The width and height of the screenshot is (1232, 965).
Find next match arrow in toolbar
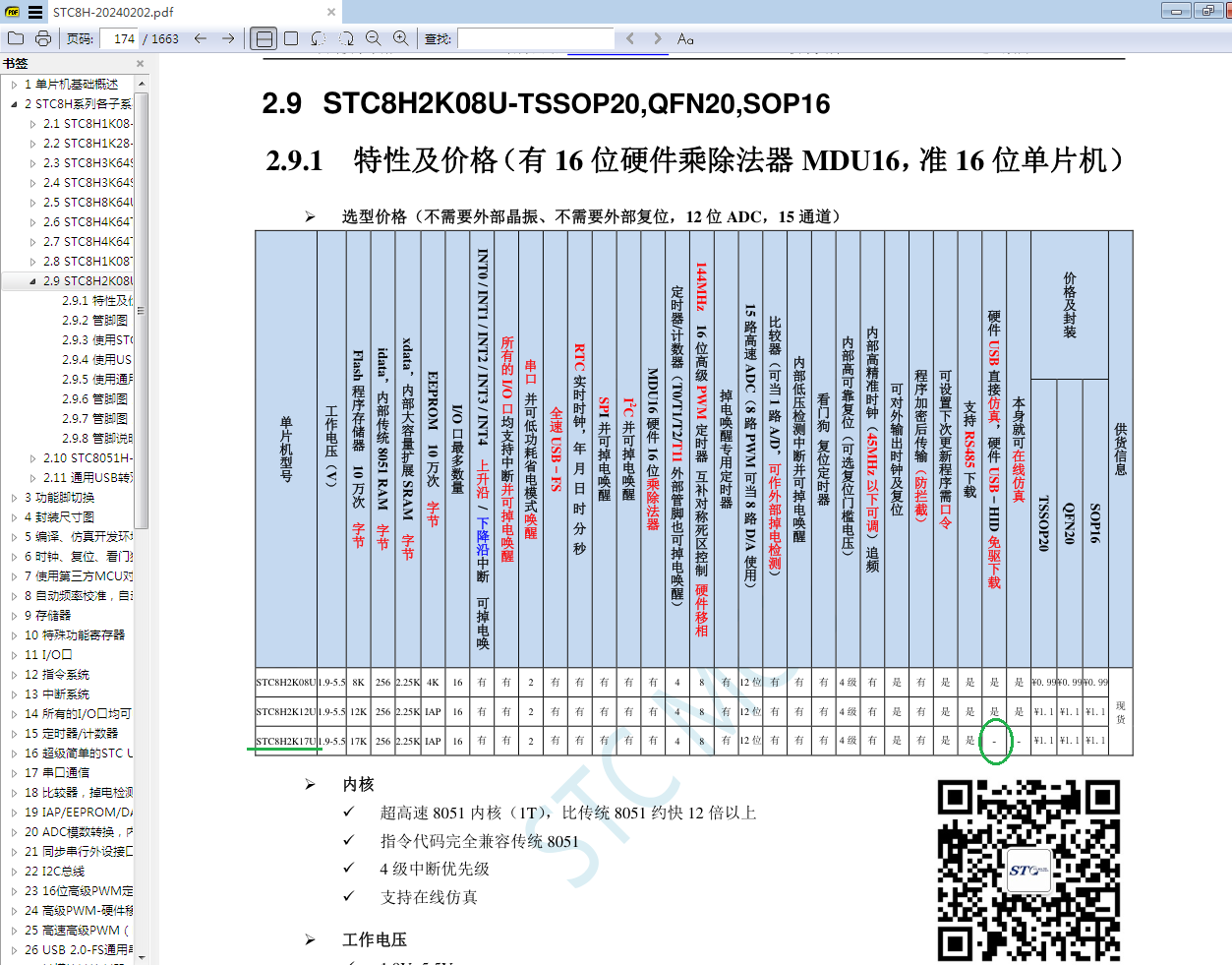658,38
